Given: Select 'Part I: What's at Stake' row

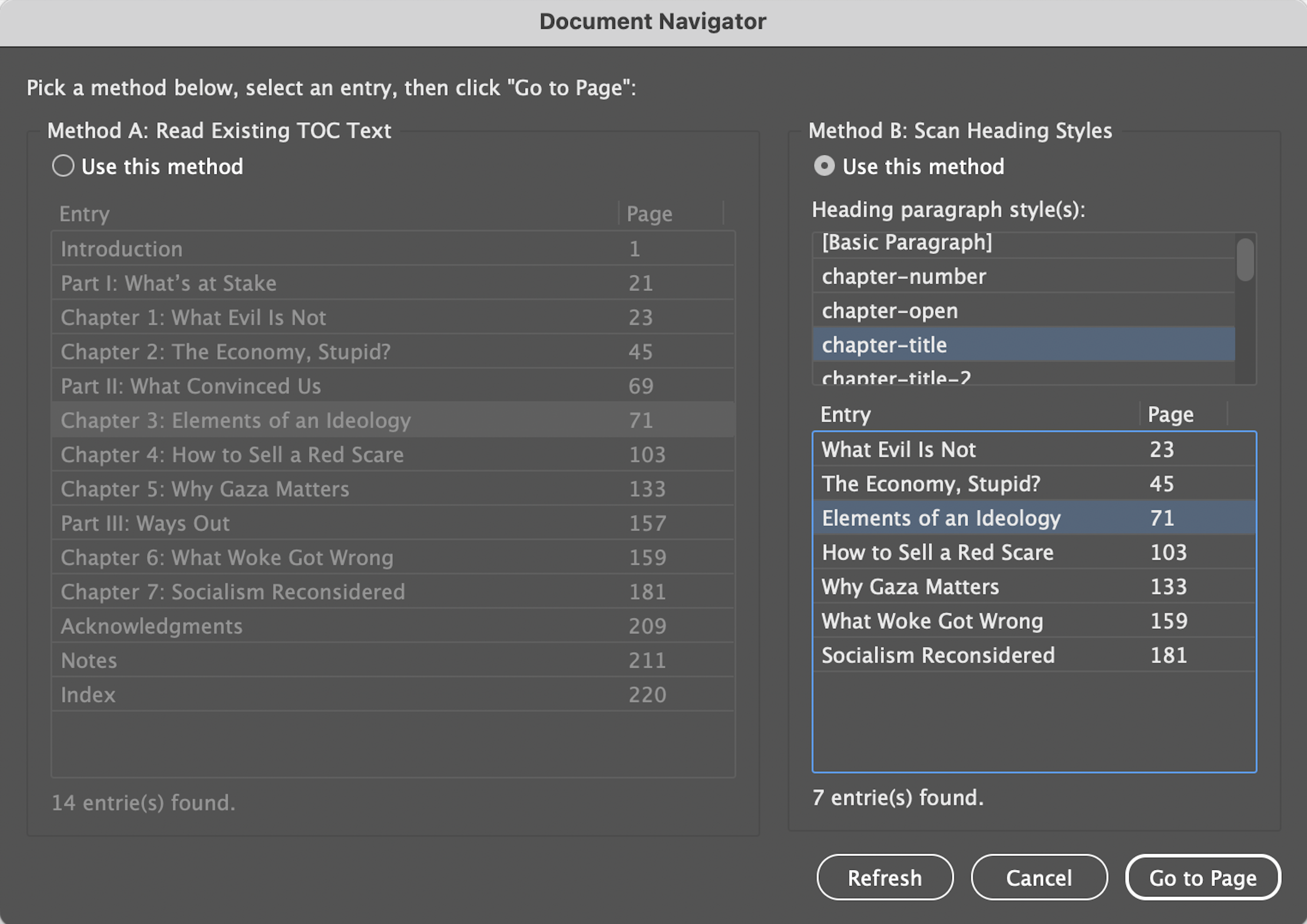Looking at the screenshot, I should (393, 283).
